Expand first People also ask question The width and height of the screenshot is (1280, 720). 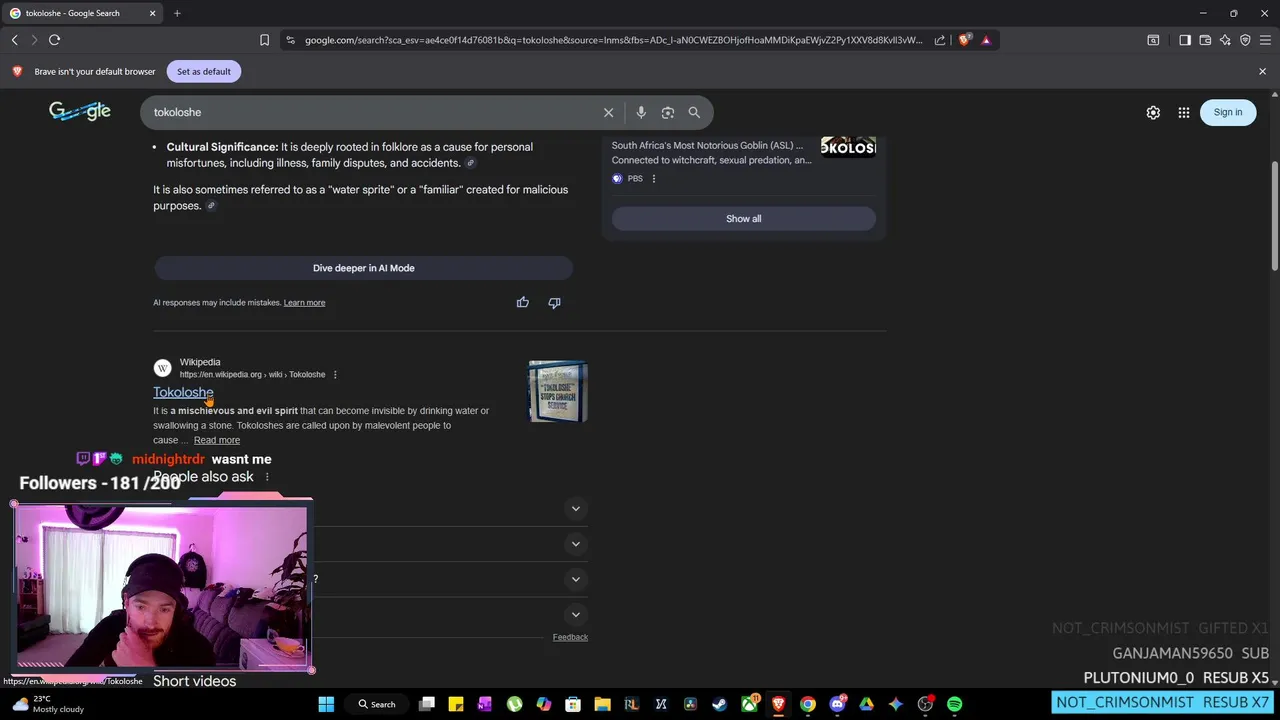(x=575, y=509)
